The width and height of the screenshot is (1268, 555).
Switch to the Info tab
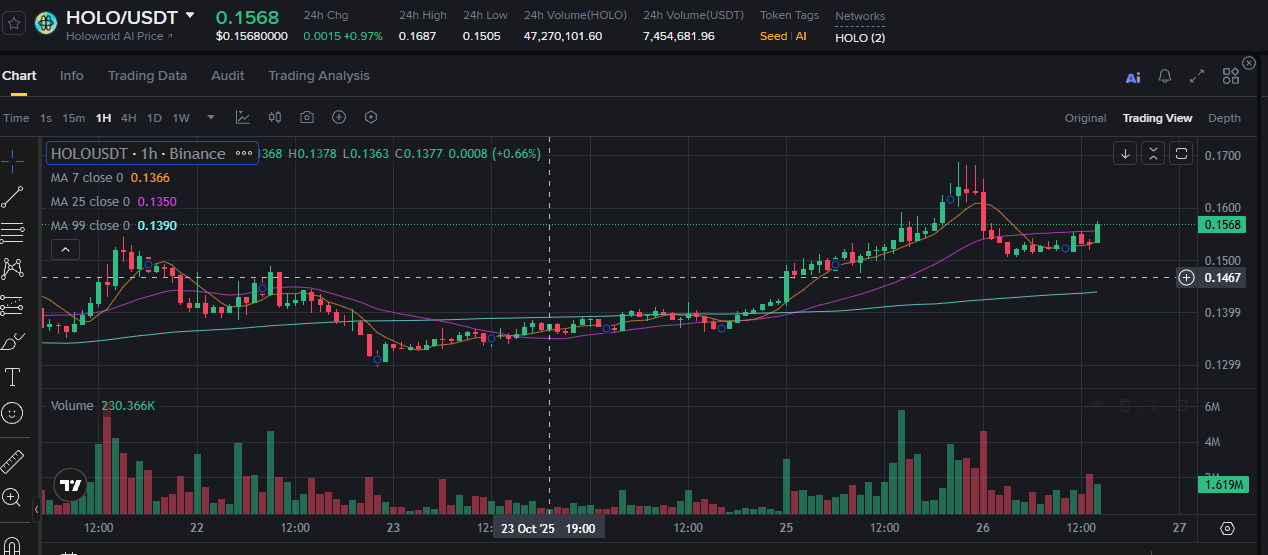coord(72,76)
